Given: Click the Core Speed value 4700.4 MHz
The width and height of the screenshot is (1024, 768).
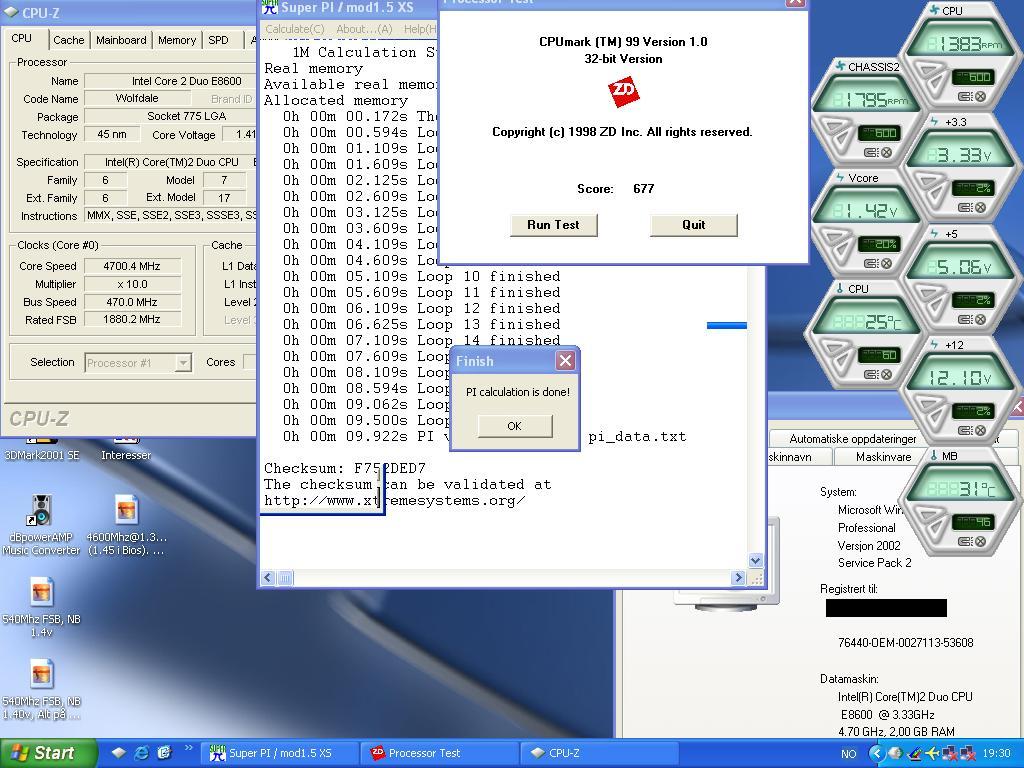Looking at the screenshot, I should coord(132,266).
